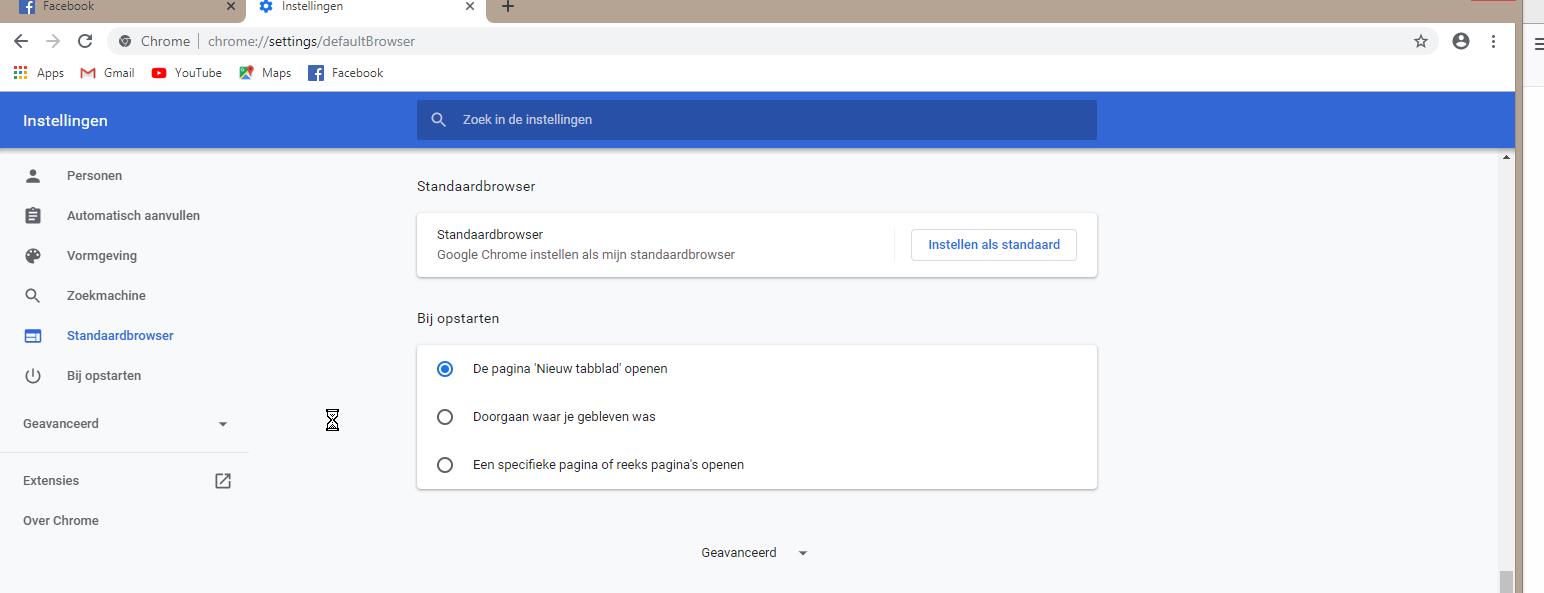Select 'Doorgaan waar je gebleven was' option

pyautogui.click(x=445, y=417)
